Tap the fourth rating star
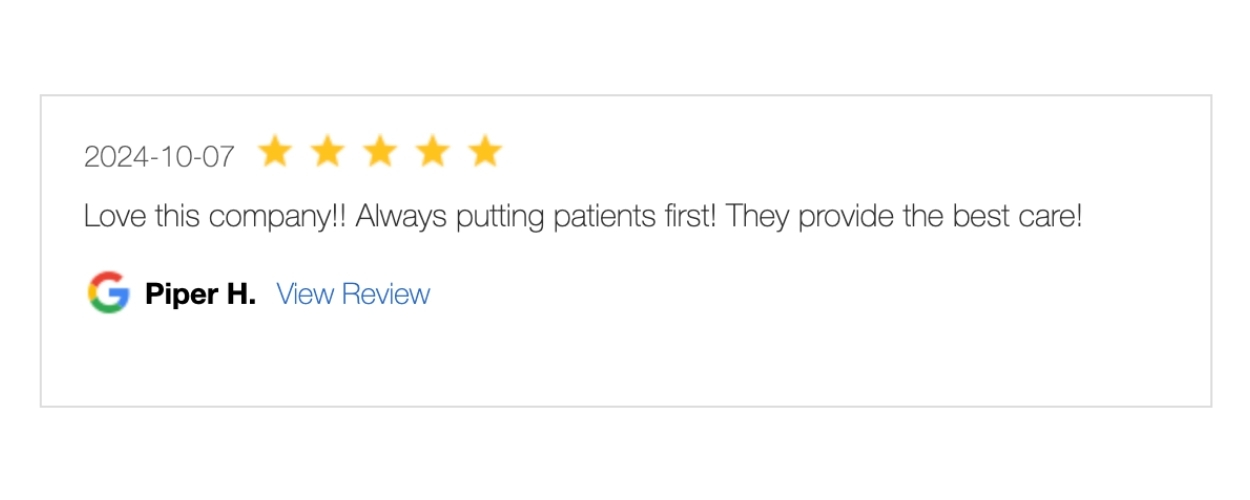This screenshot has width=1250, height=500. (432, 152)
